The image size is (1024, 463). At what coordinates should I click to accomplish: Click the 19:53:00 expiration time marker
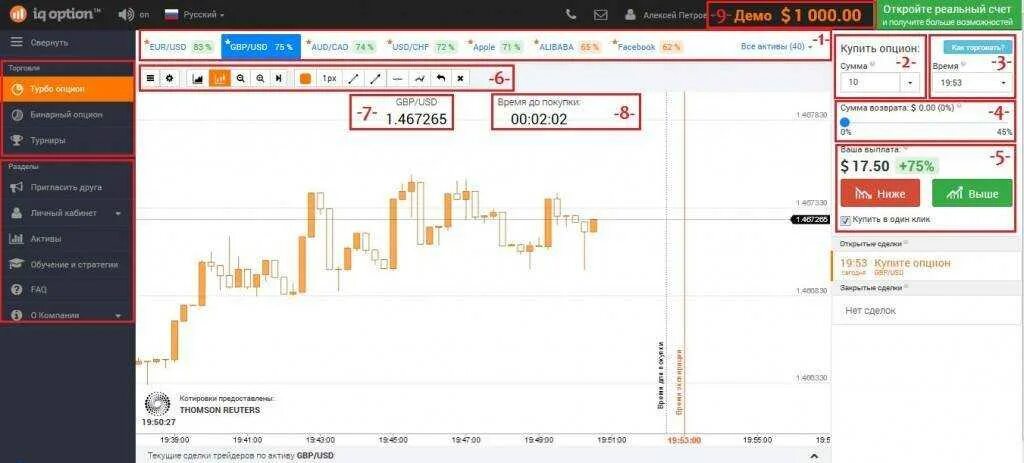tap(683, 441)
